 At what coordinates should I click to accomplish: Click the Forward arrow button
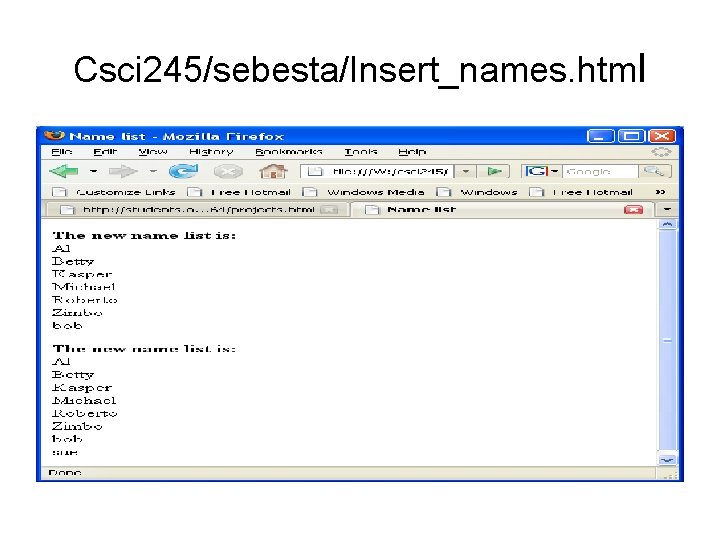tap(123, 171)
